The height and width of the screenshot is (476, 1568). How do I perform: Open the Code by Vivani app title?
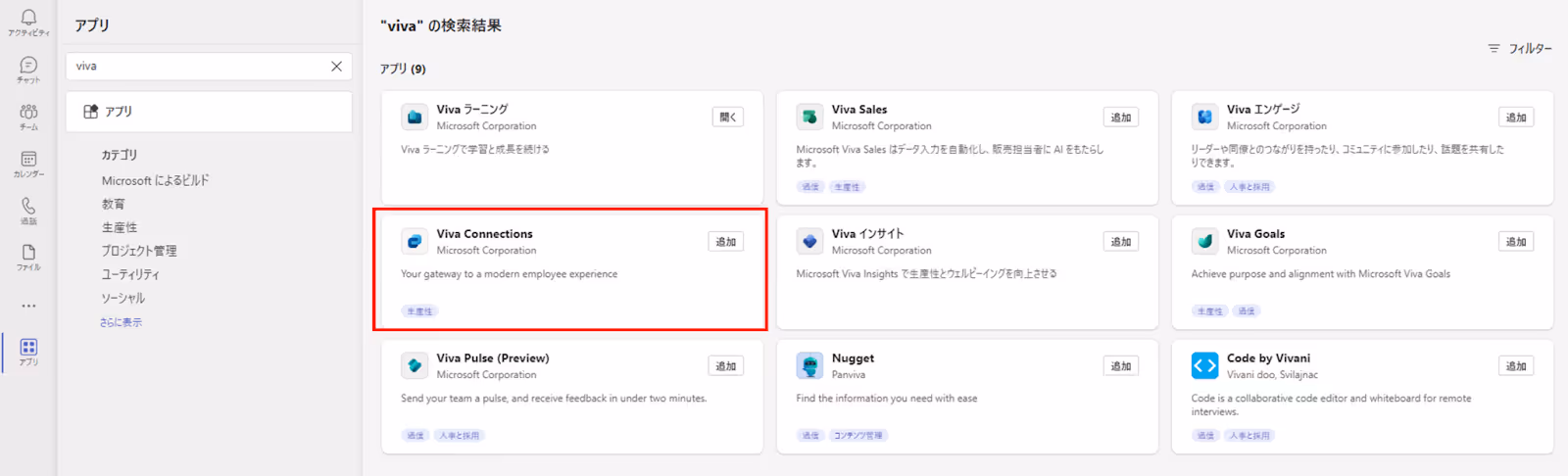click(x=1268, y=358)
